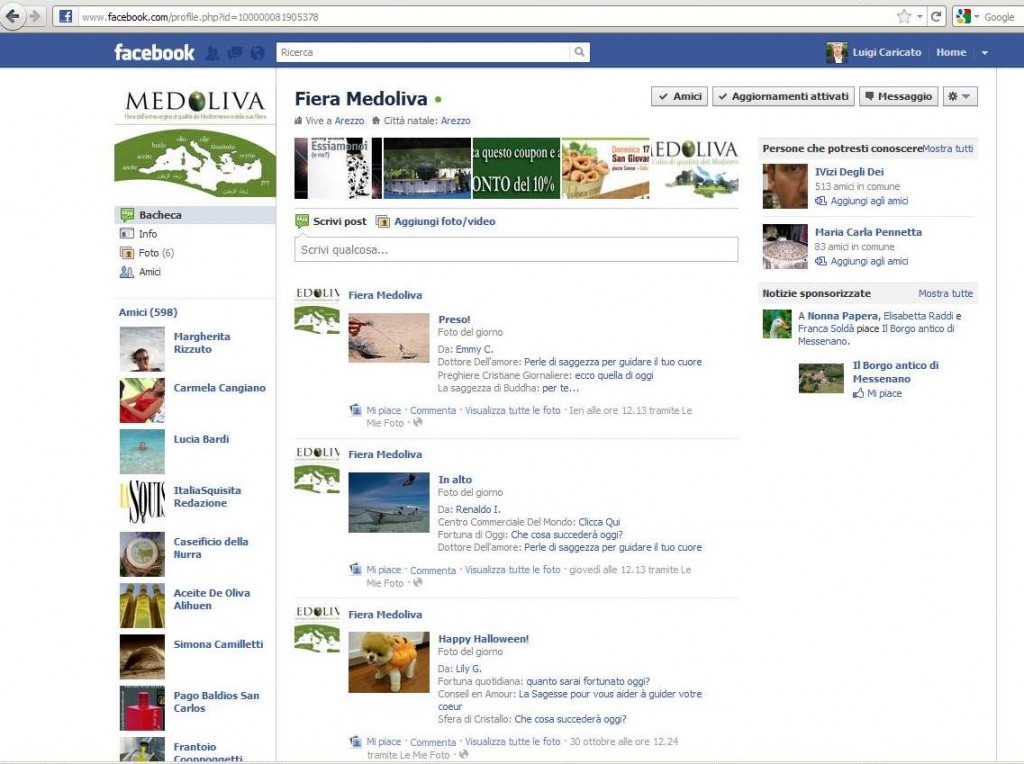Click the Messaggio button
The image size is (1024, 764).
pyautogui.click(x=899, y=97)
